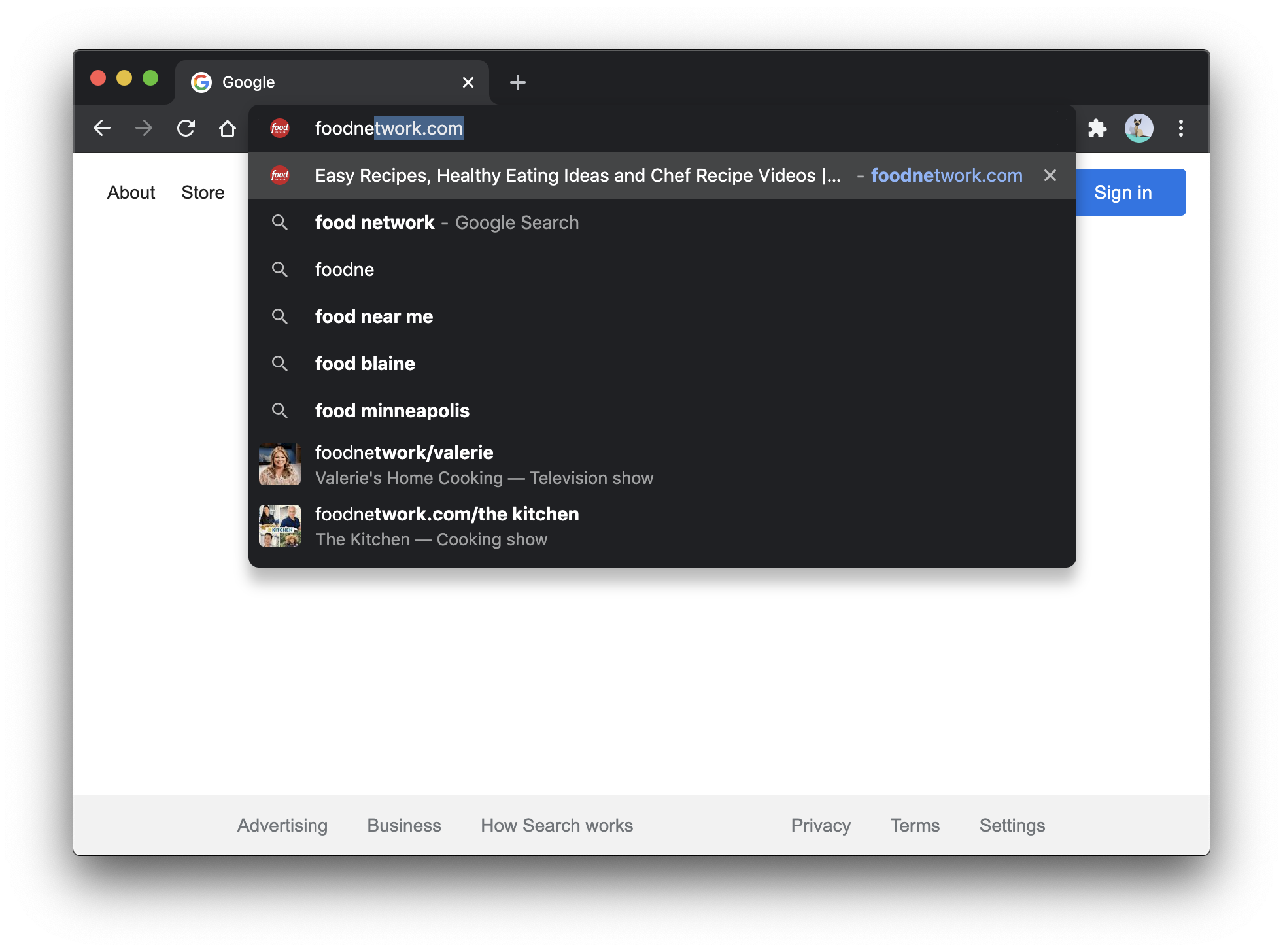Open the home page icon
This screenshot has width=1283, height=952.
228,128
